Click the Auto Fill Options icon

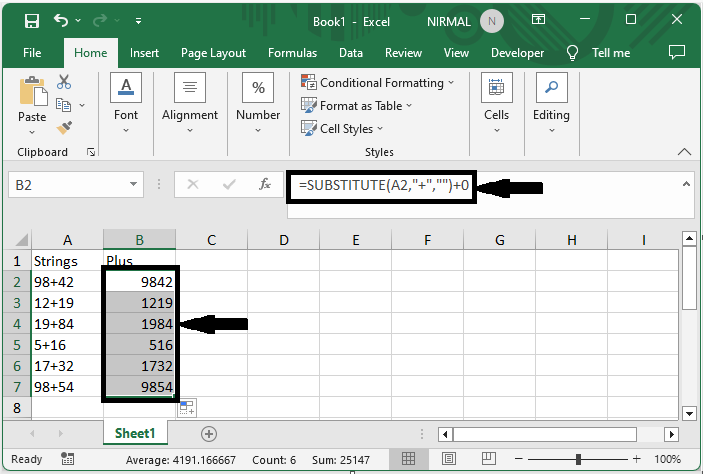pos(187,406)
